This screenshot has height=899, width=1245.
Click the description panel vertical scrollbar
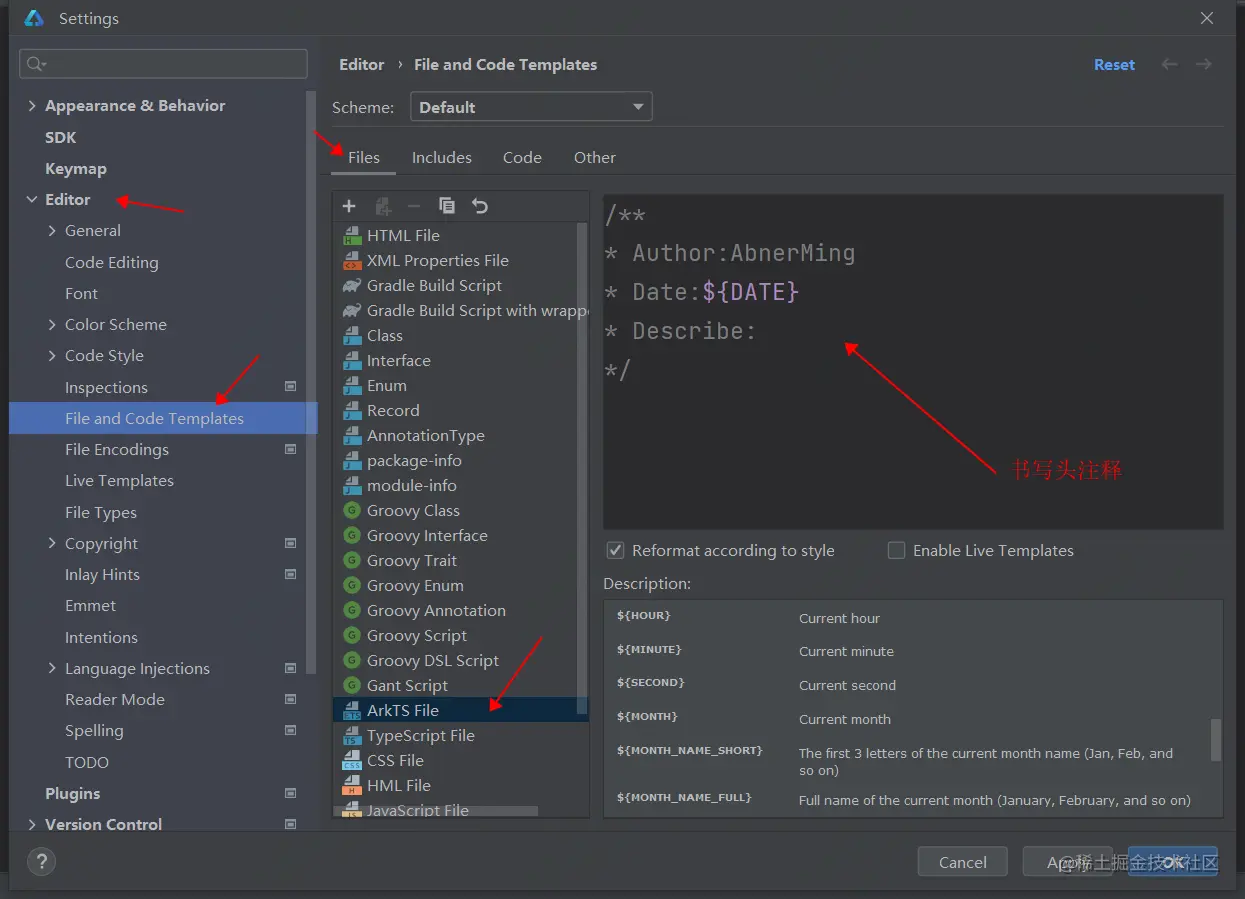point(1216,740)
